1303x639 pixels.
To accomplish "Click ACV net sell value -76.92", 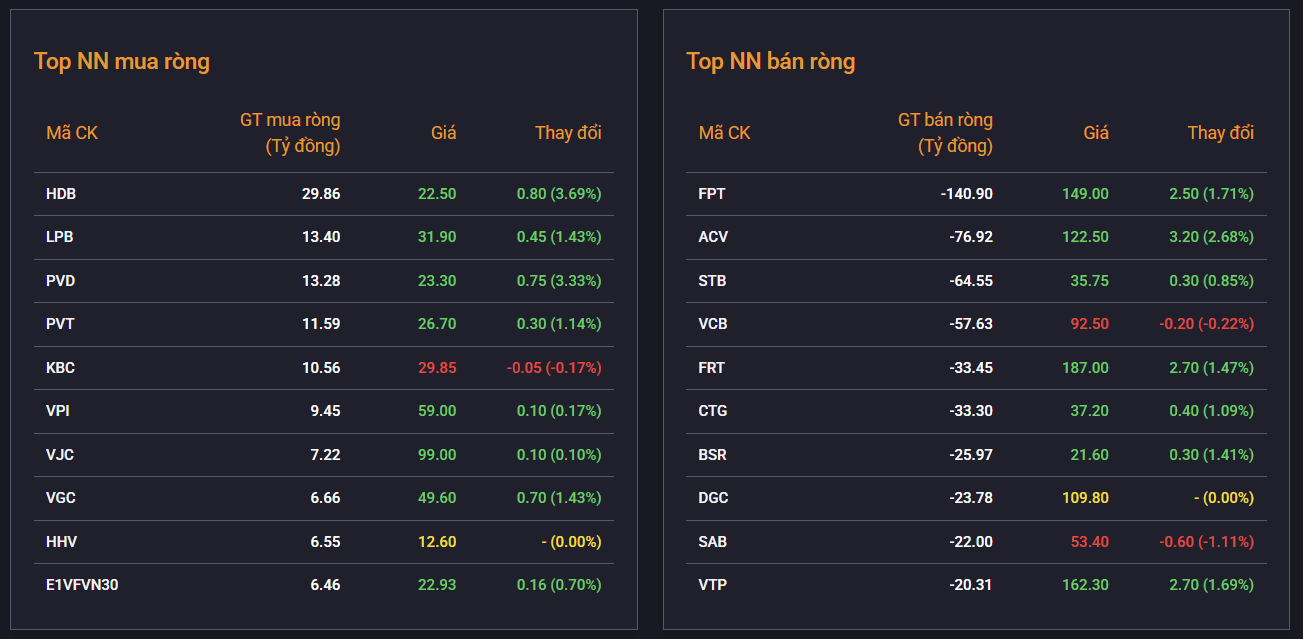I will click(971, 237).
